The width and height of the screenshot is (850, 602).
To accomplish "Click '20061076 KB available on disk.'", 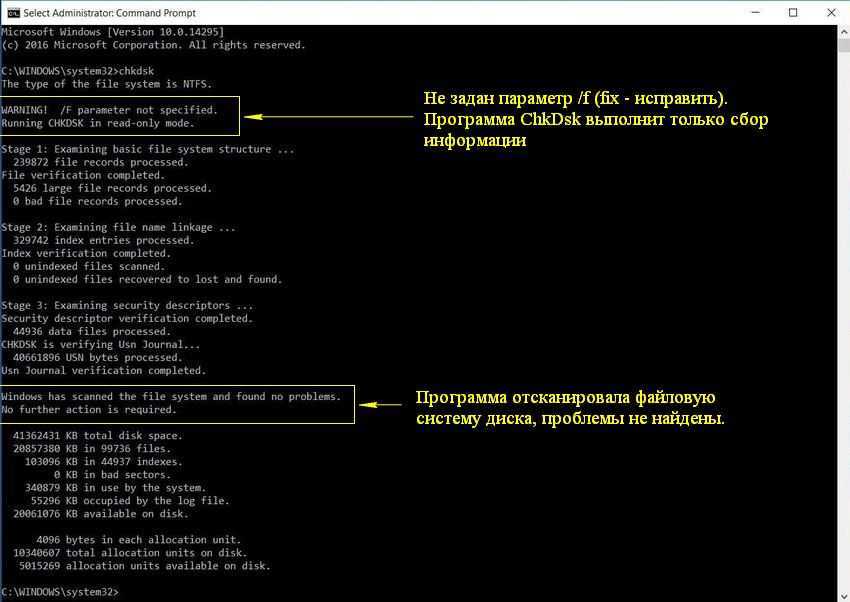I will click(x=101, y=513).
